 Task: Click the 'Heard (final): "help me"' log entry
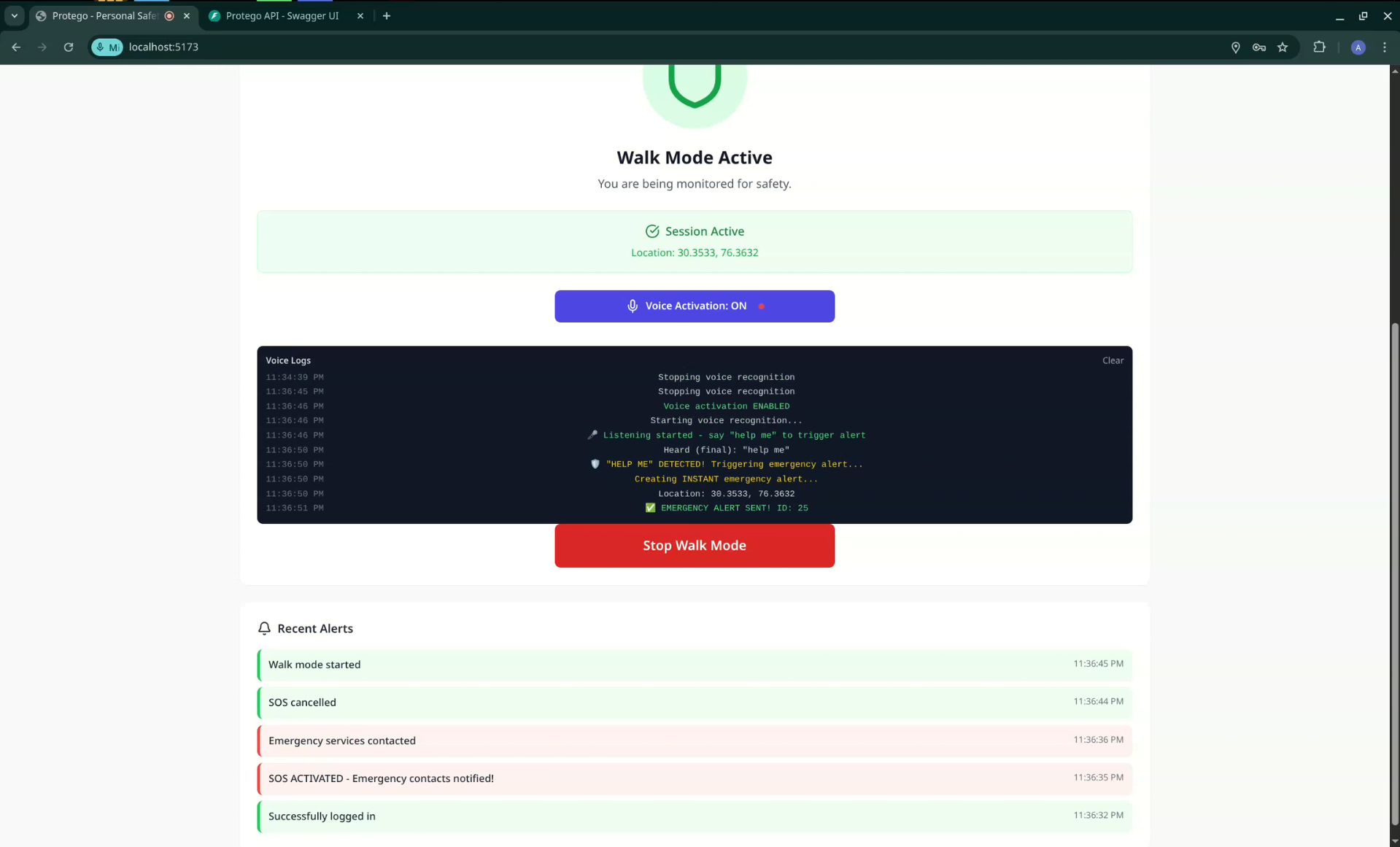[x=727, y=450]
